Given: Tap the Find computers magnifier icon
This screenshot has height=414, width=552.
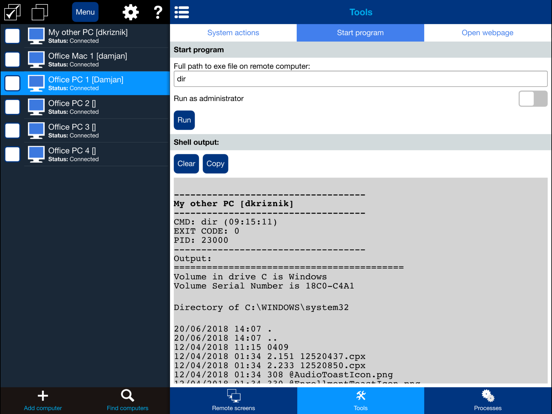Looking at the screenshot, I should (x=127, y=395).
